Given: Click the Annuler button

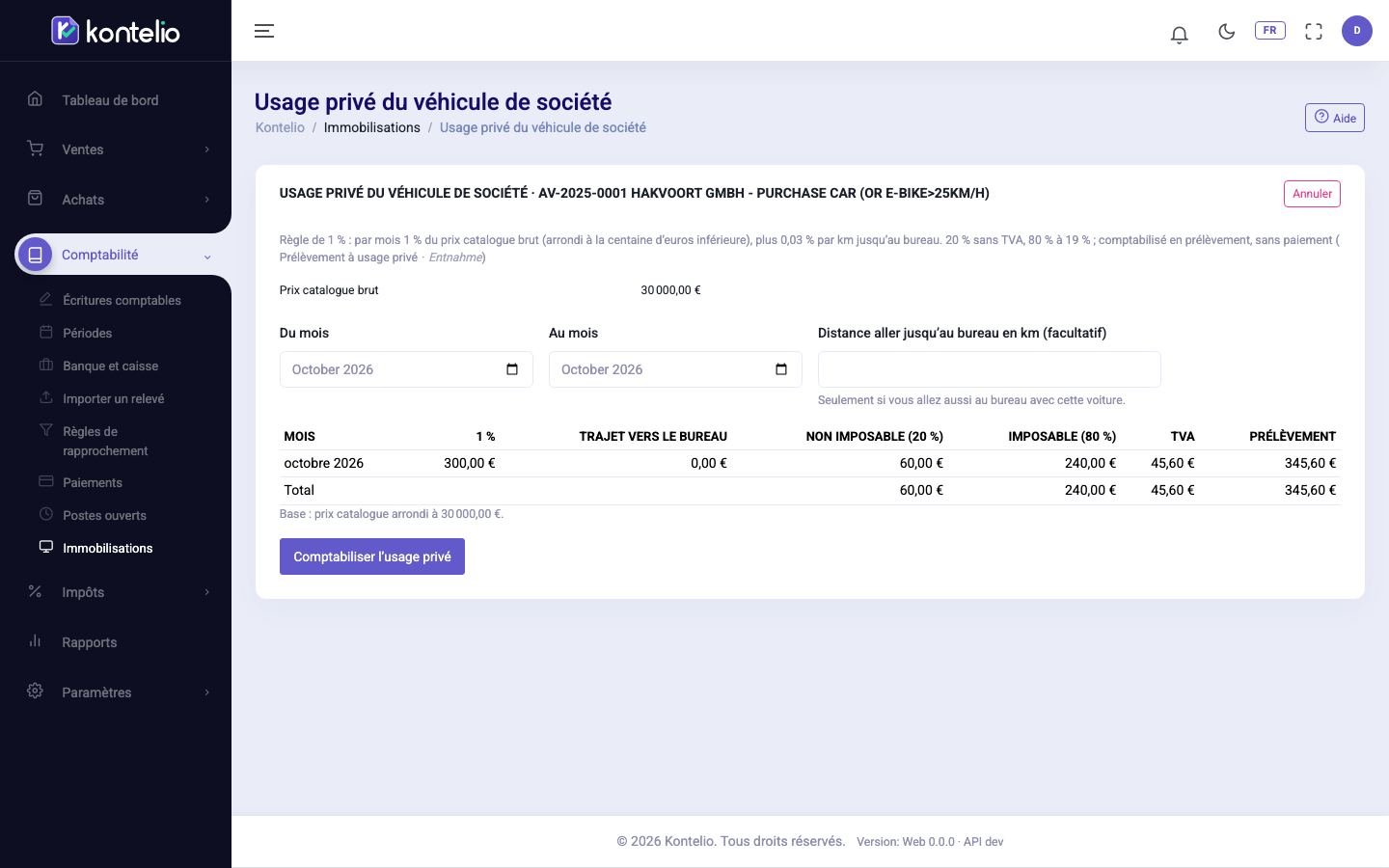Looking at the screenshot, I should pyautogui.click(x=1312, y=194).
